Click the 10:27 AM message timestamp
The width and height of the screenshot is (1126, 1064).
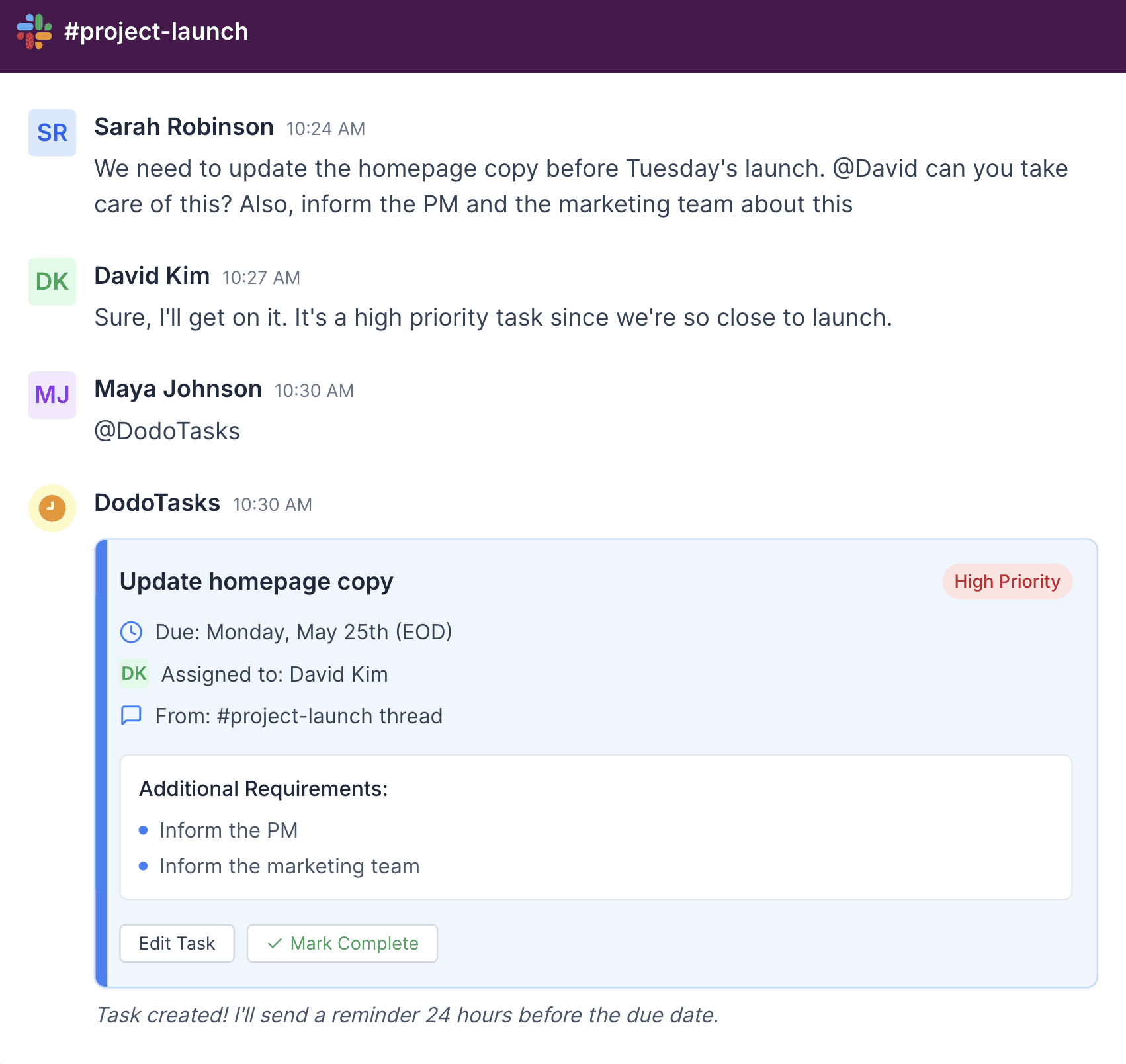(261, 278)
